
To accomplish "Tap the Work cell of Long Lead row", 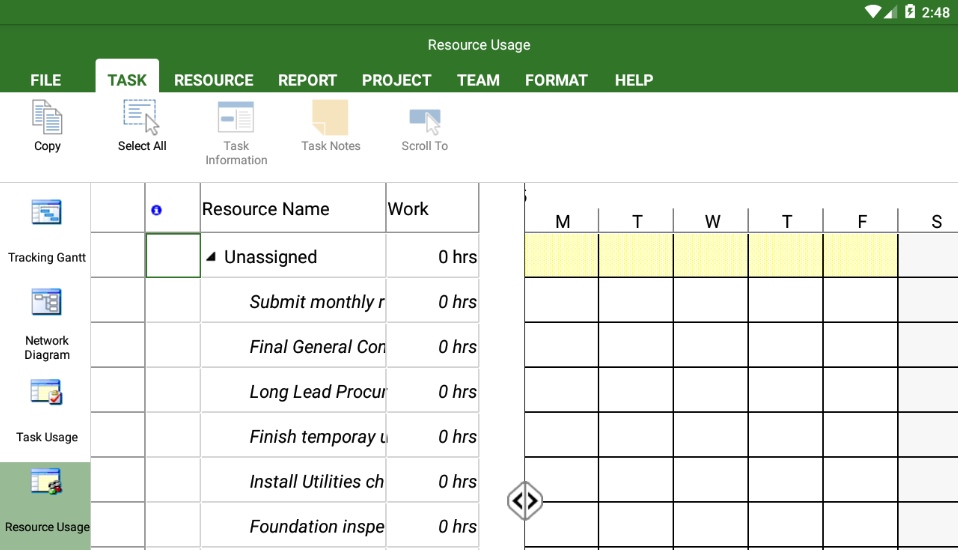I will point(433,391).
